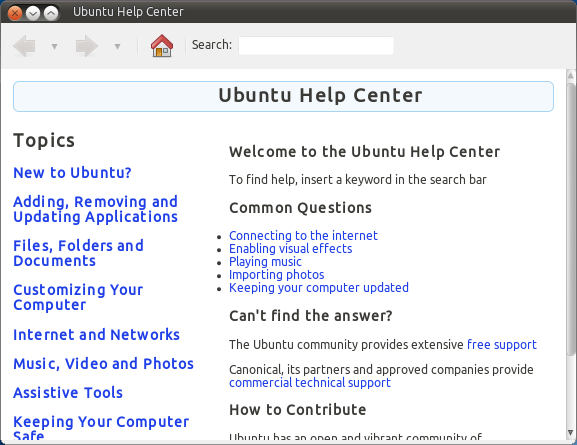Screen dimensions: 577x445
Task: Click the Can't find the answer? heading
Action: [311, 316]
